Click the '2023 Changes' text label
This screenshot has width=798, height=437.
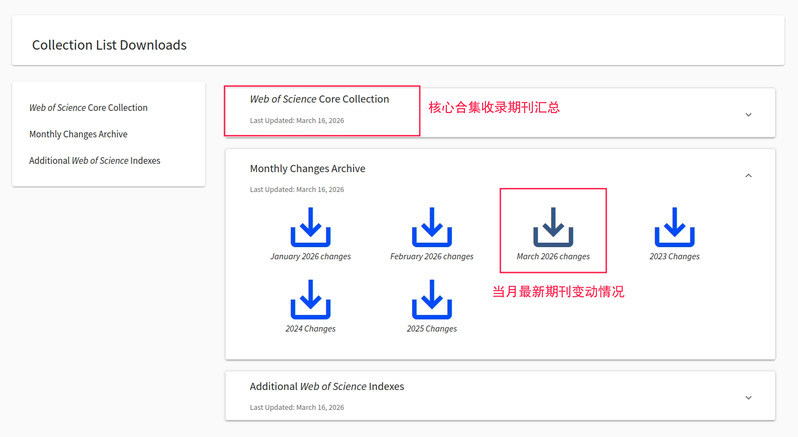pos(674,257)
